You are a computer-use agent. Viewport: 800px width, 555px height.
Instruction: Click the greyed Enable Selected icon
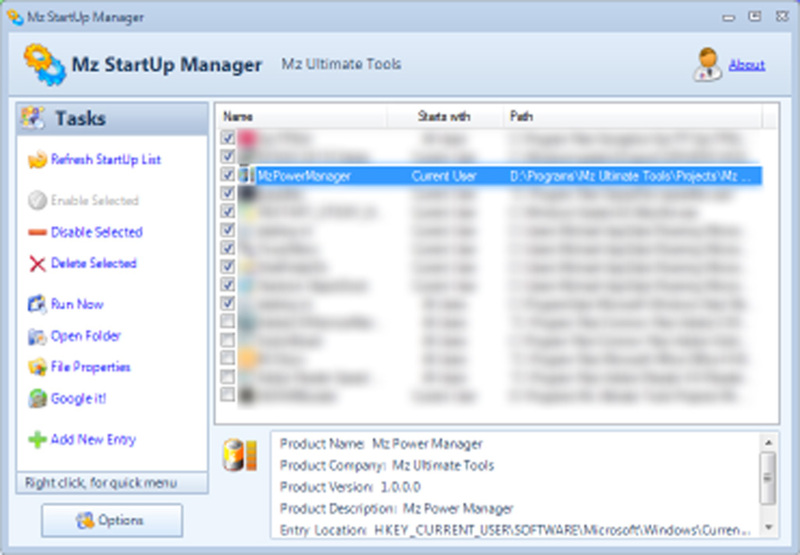[x=37, y=200]
